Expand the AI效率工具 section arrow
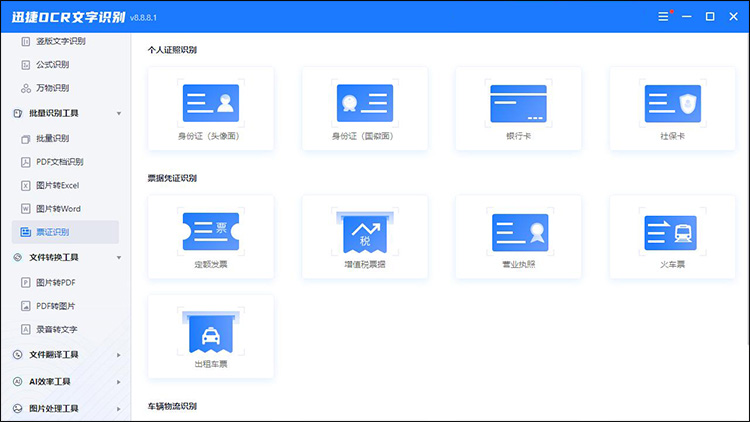 pyautogui.click(x=119, y=382)
